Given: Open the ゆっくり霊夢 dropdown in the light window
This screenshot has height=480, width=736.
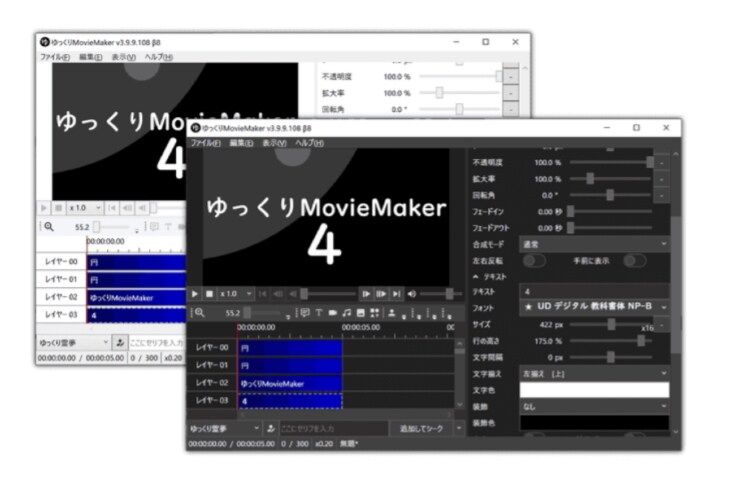Looking at the screenshot, I should point(74,343).
